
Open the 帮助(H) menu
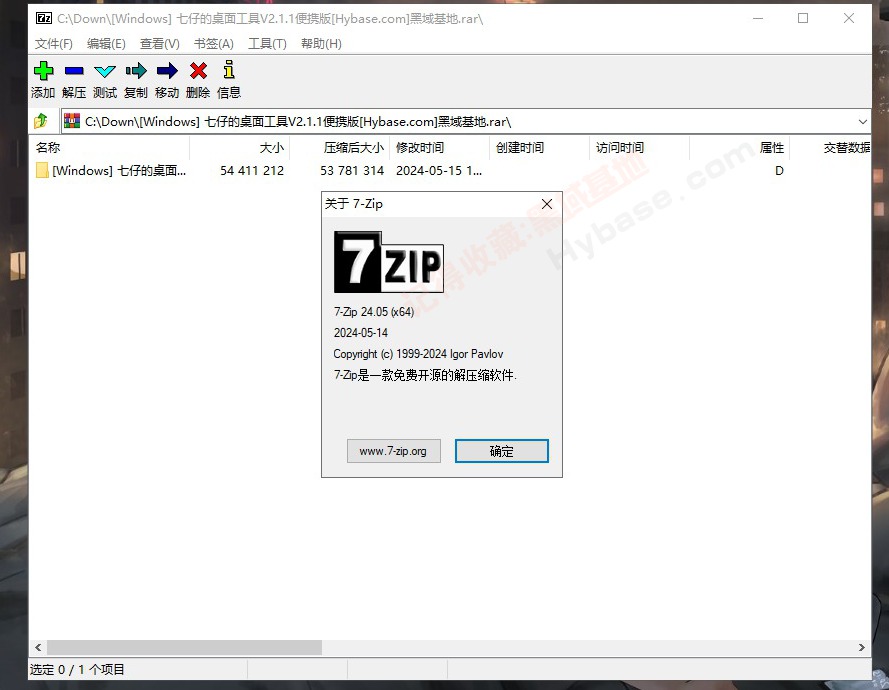[321, 44]
